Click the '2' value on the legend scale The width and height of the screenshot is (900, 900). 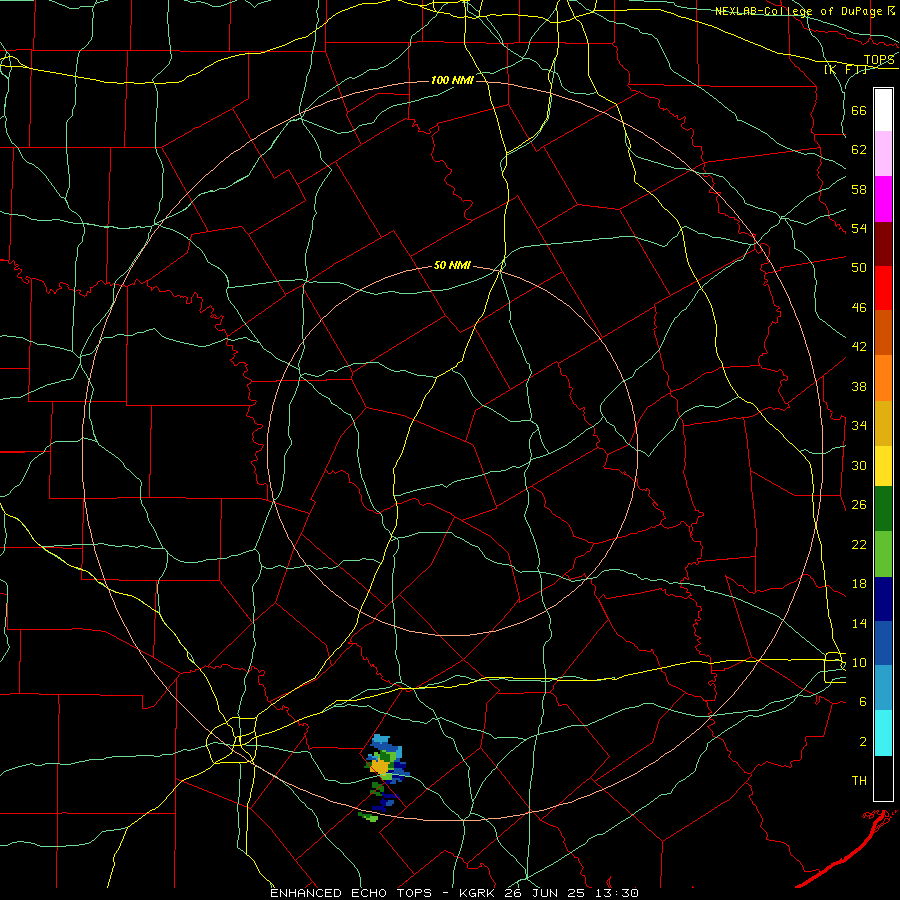point(863,741)
